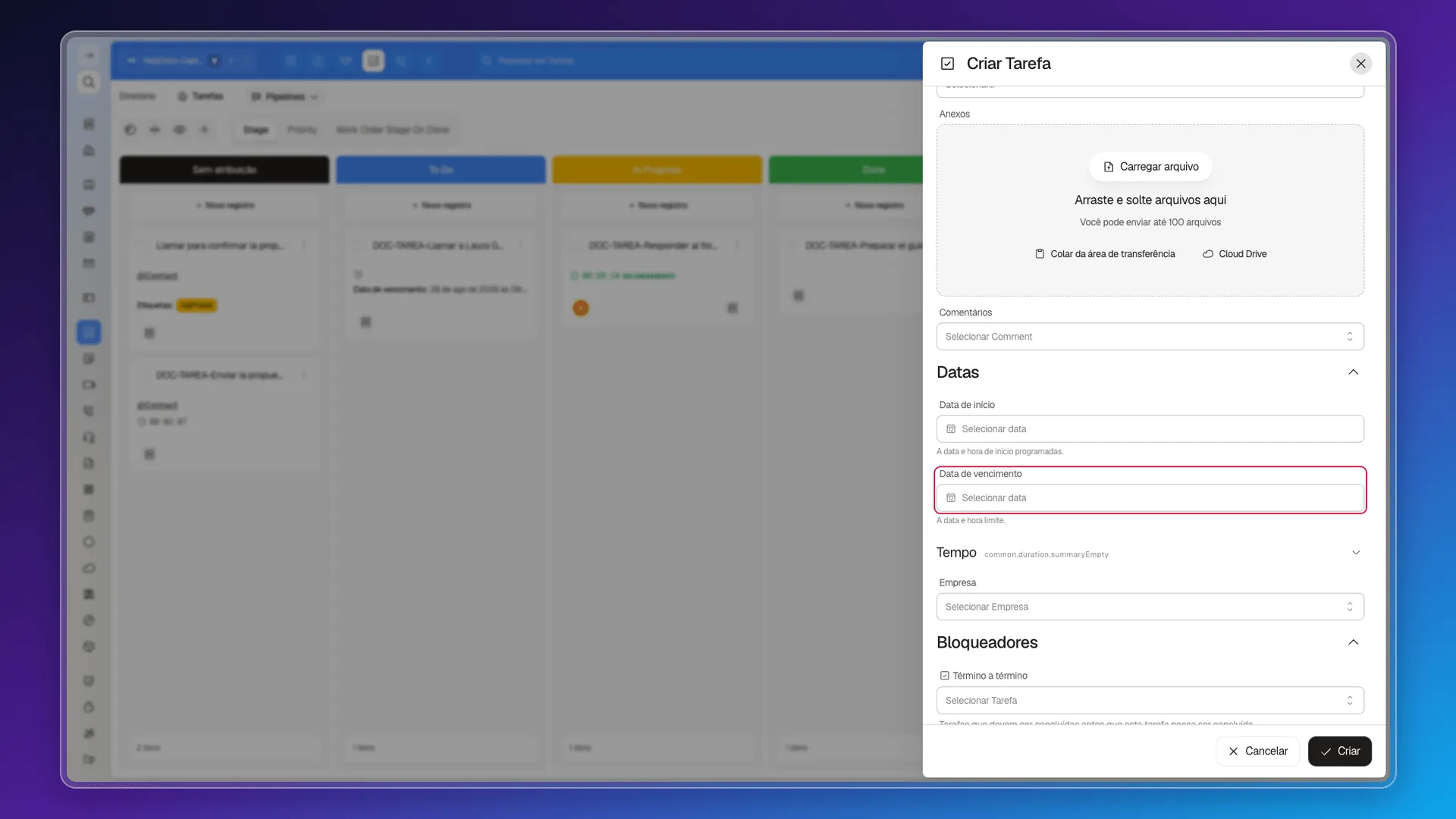Click the black Sem atribuição column header

[224, 170]
